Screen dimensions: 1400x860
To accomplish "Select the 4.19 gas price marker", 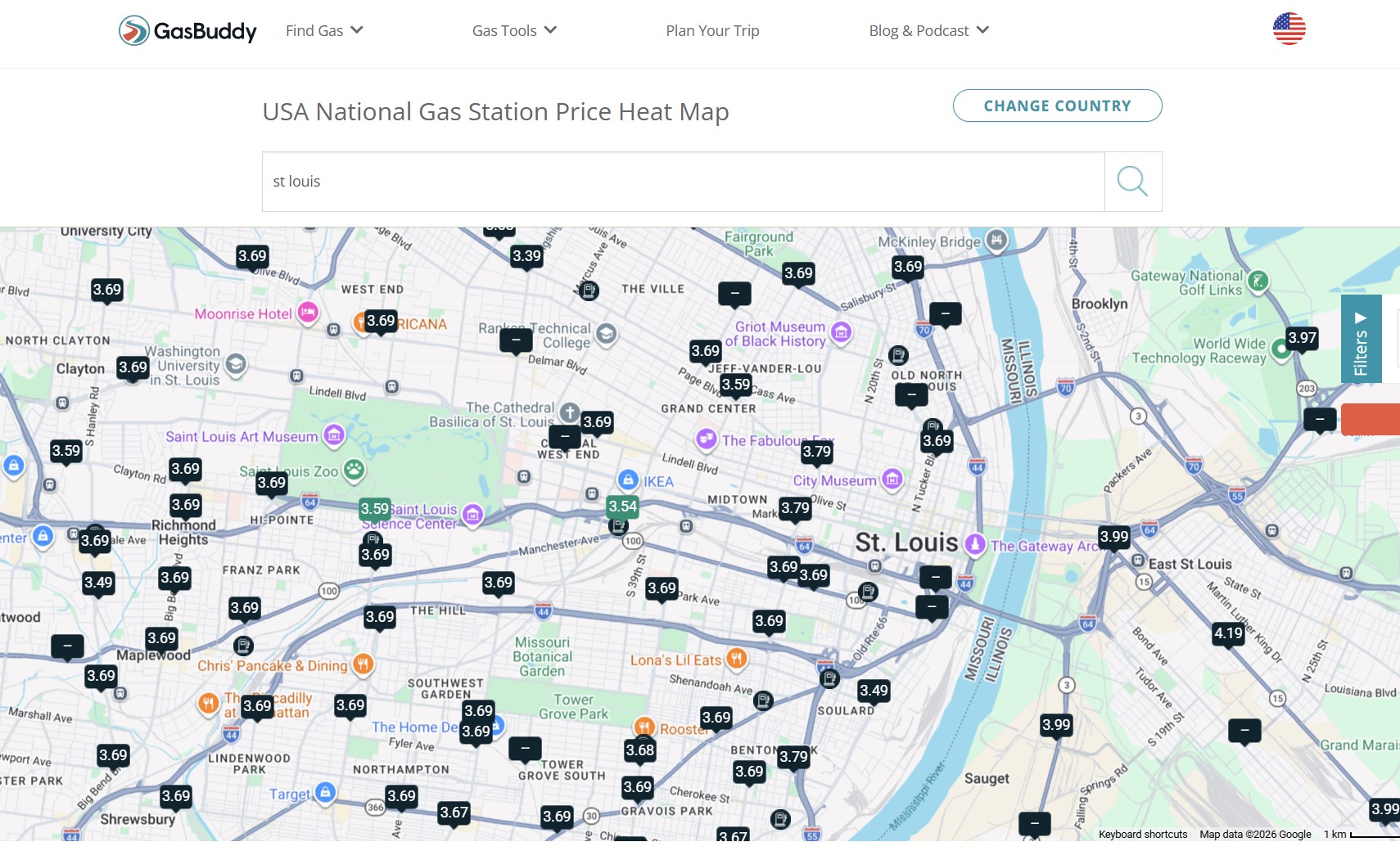I will click(x=1228, y=634).
